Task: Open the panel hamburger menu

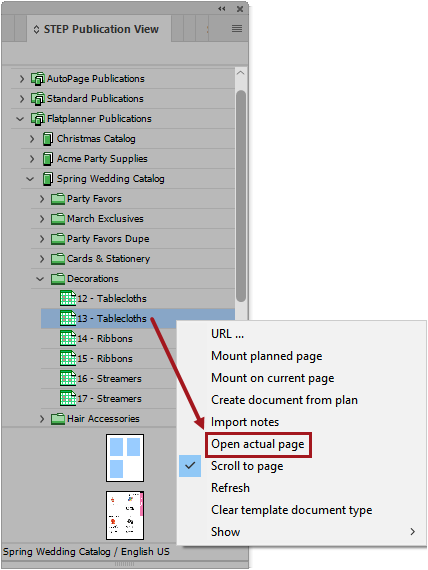Action: [237, 28]
